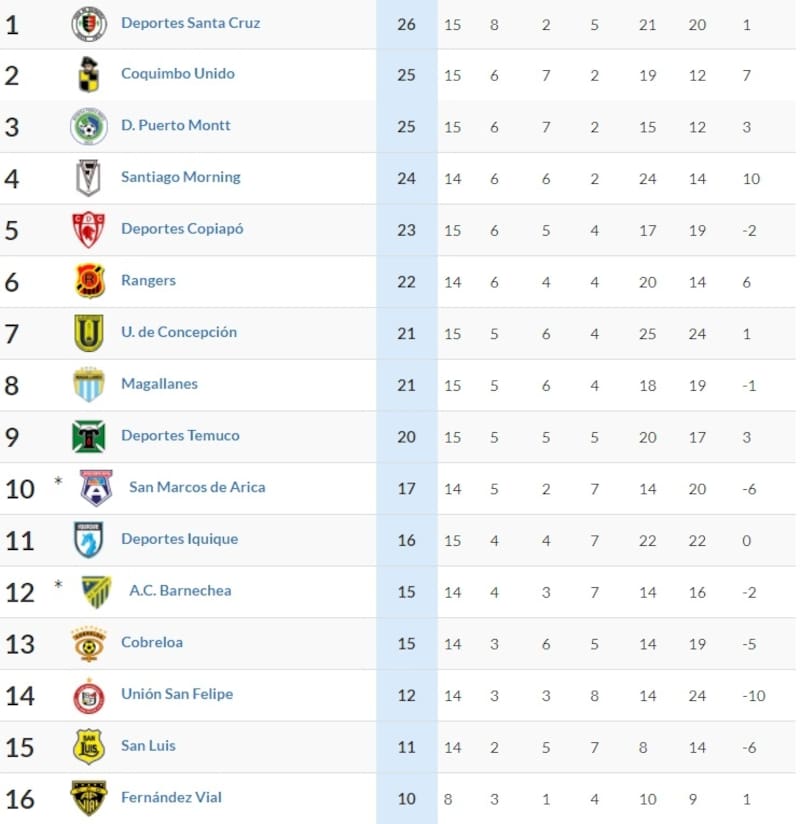Click the D. Puerto Montt round badge
The height and width of the screenshot is (824, 800).
tap(89, 127)
